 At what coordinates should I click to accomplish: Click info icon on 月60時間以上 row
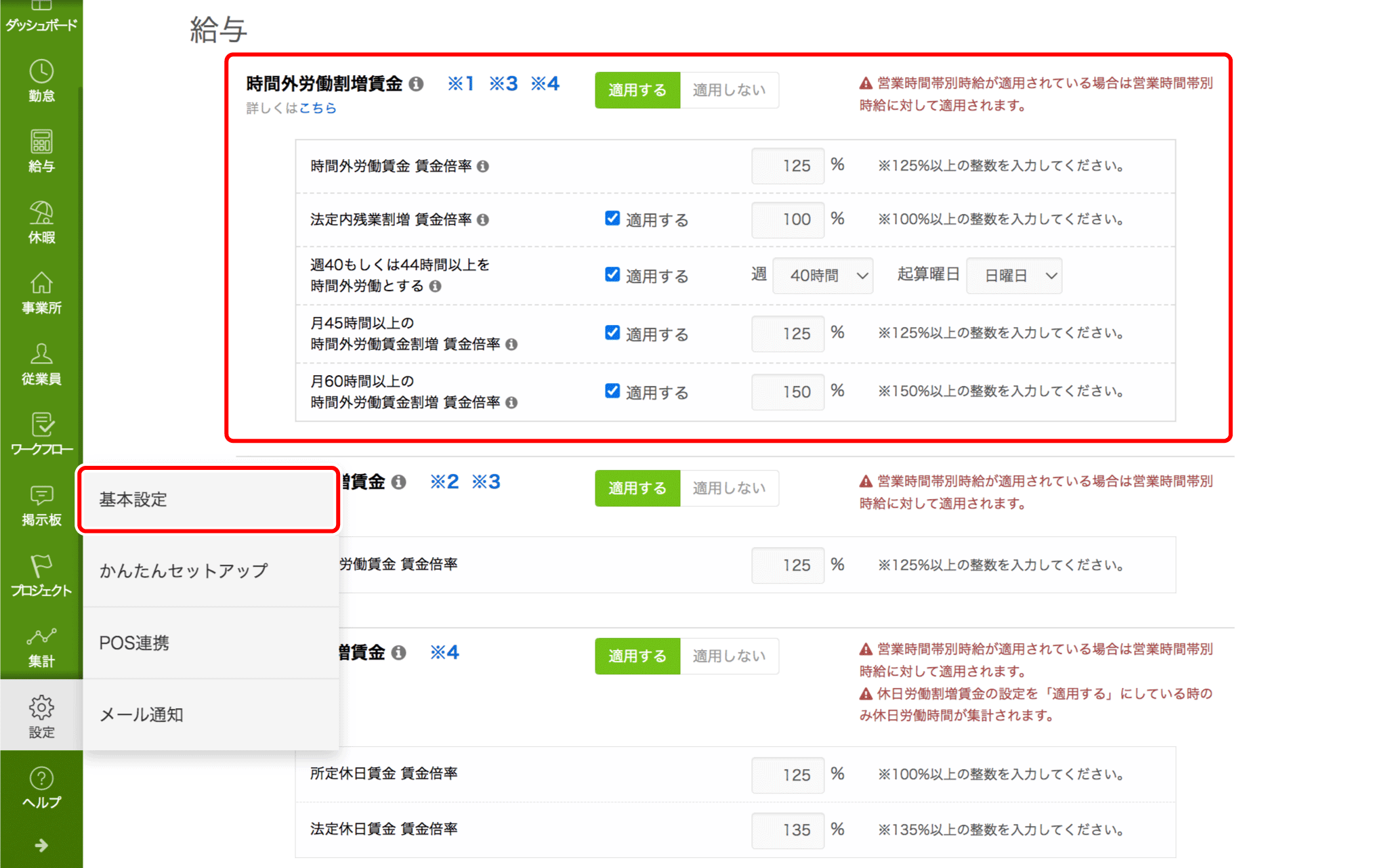[512, 402]
